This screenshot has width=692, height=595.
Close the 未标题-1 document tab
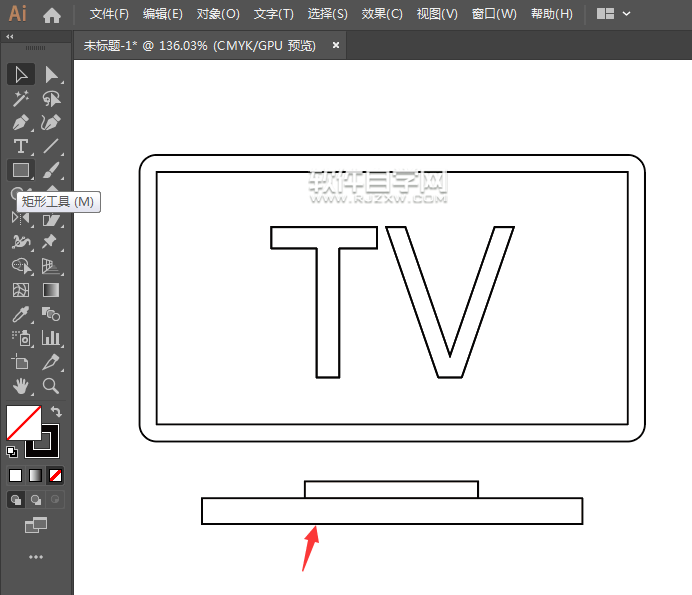[x=336, y=45]
